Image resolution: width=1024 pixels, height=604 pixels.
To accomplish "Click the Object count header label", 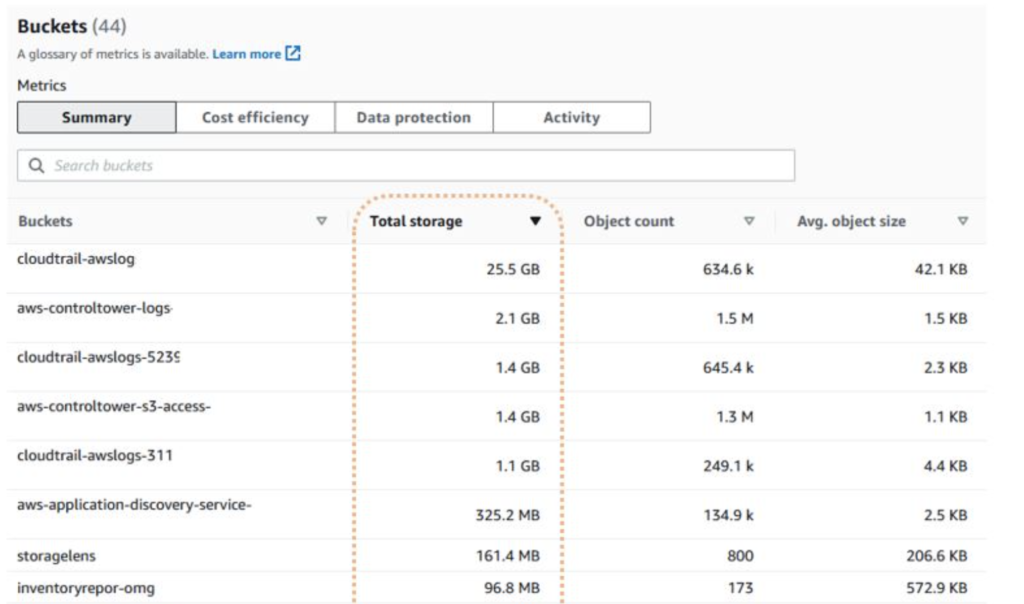I will tap(629, 221).
